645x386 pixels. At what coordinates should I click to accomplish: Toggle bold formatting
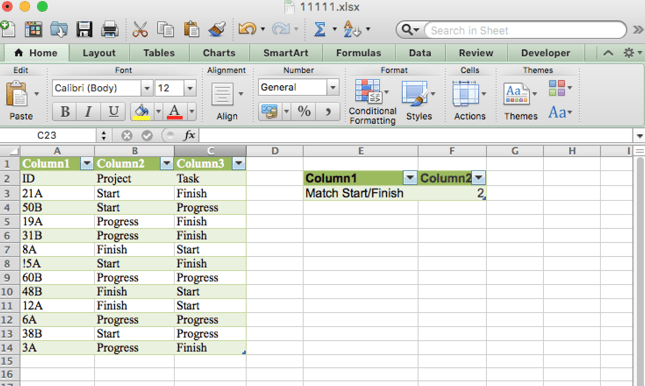pos(65,112)
